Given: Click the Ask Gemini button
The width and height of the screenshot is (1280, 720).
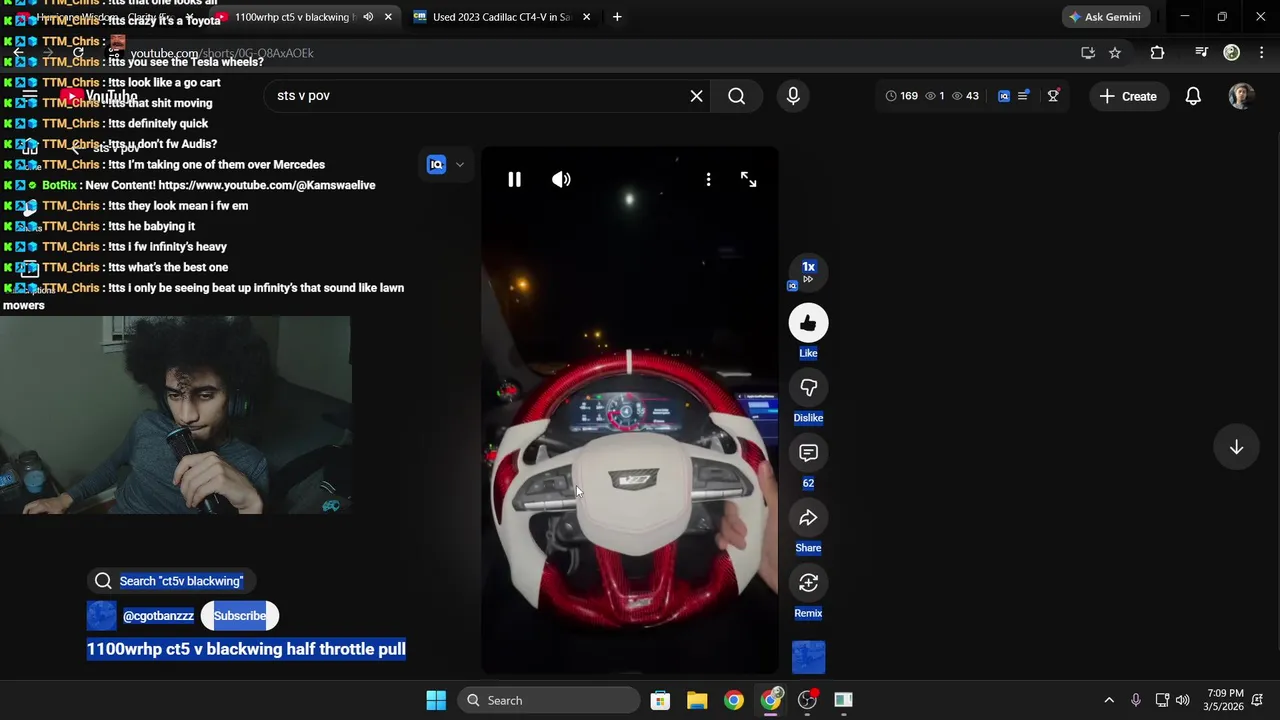Looking at the screenshot, I should point(1105,17).
